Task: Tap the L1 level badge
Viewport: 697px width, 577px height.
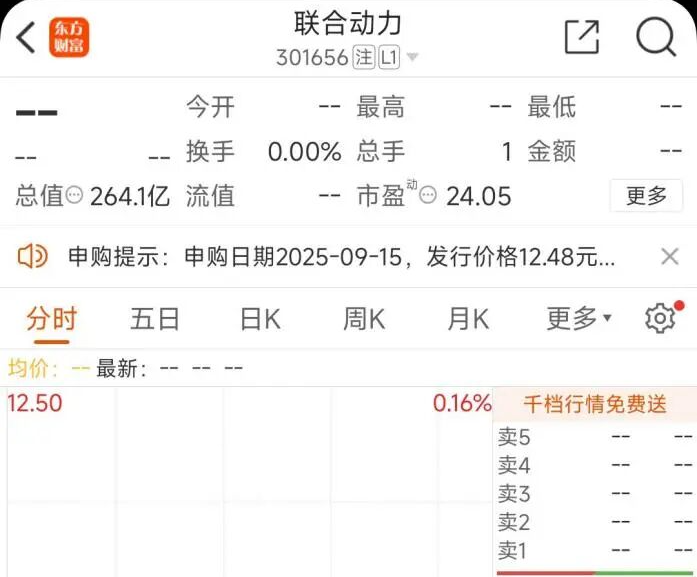Action: point(389,58)
